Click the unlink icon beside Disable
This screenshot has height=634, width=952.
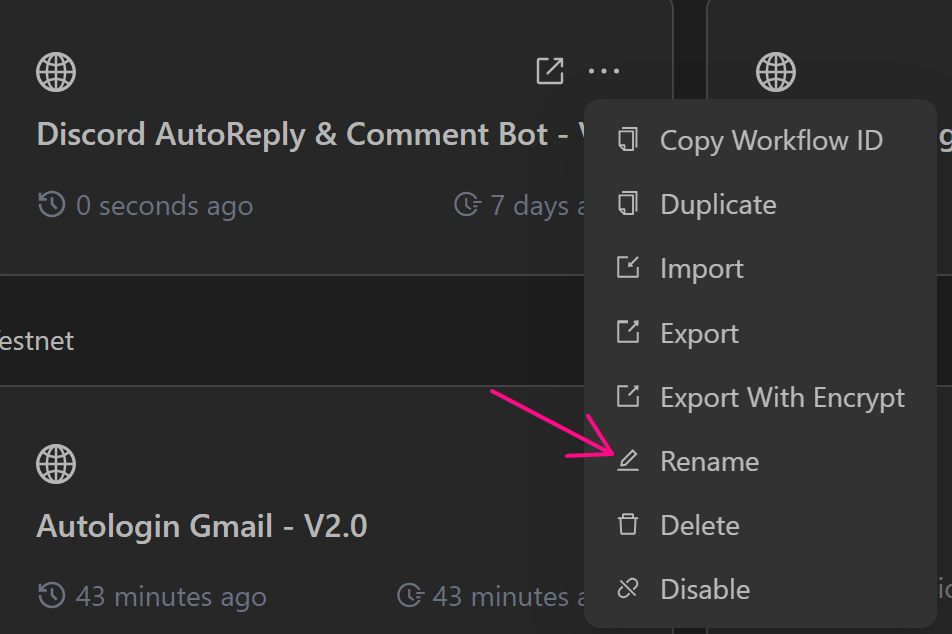[x=628, y=589]
